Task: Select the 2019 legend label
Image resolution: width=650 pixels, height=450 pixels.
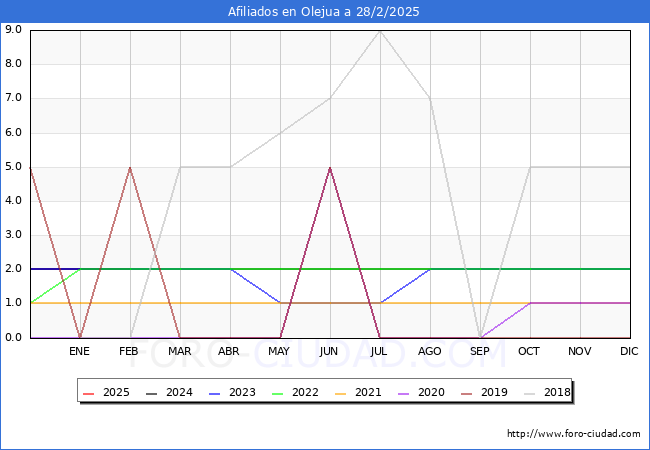Action: click(494, 392)
